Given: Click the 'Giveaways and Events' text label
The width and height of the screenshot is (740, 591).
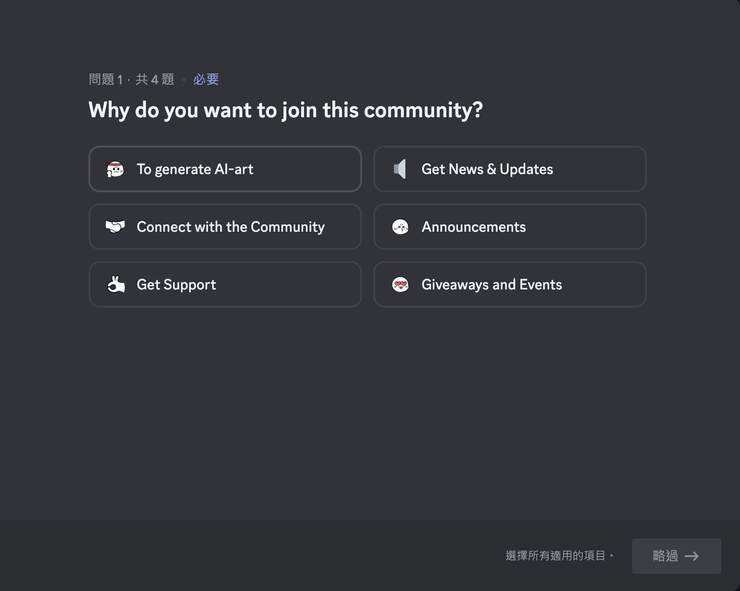Looking at the screenshot, I should (x=492, y=285).
